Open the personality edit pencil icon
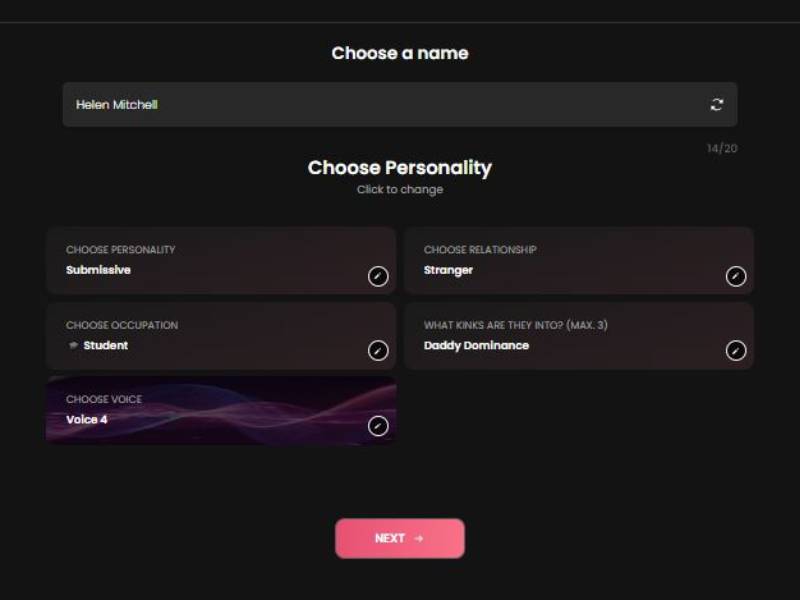The image size is (800, 600). [377, 277]
